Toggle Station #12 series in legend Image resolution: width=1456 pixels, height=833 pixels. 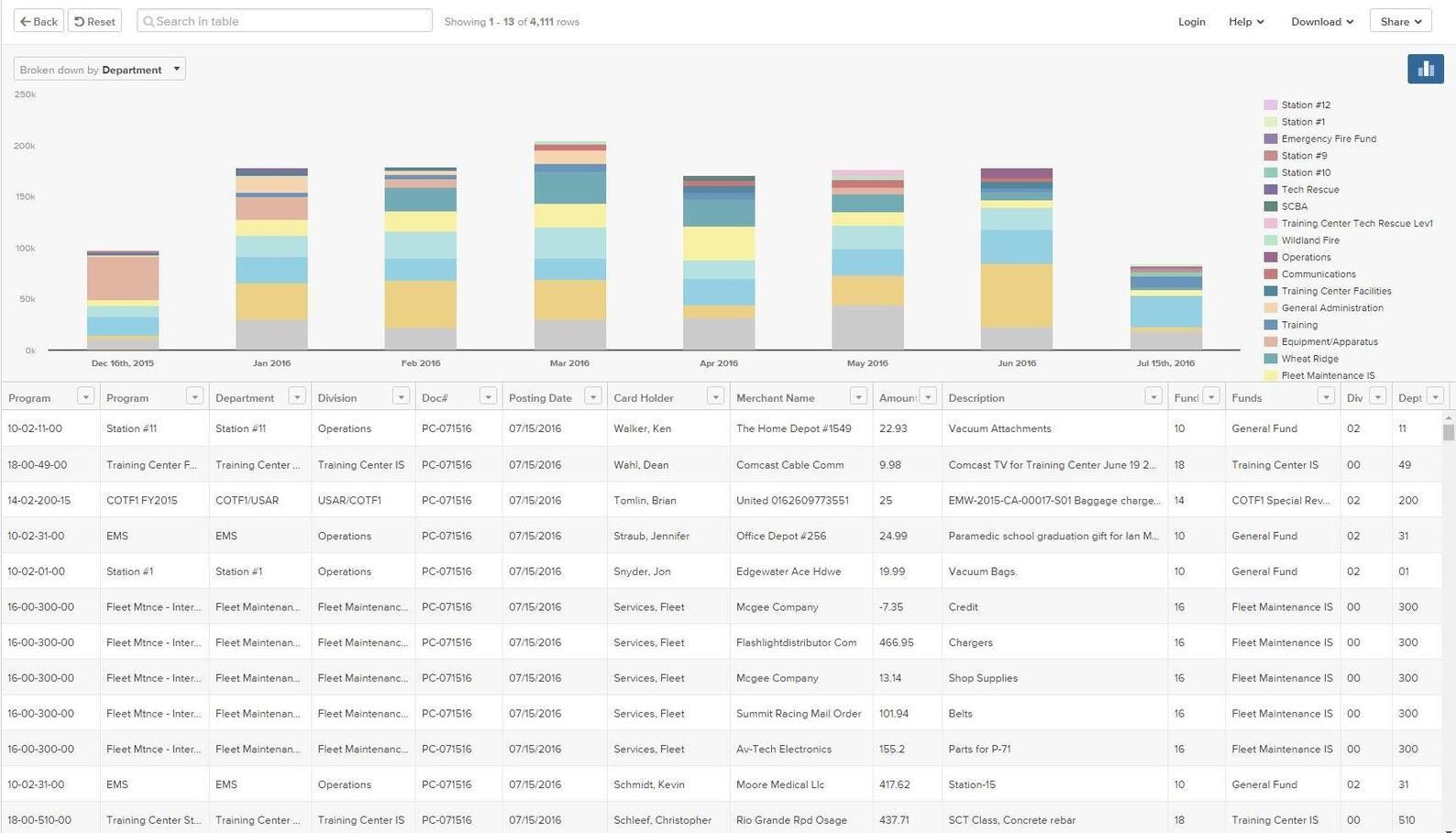click(1305, 105)
